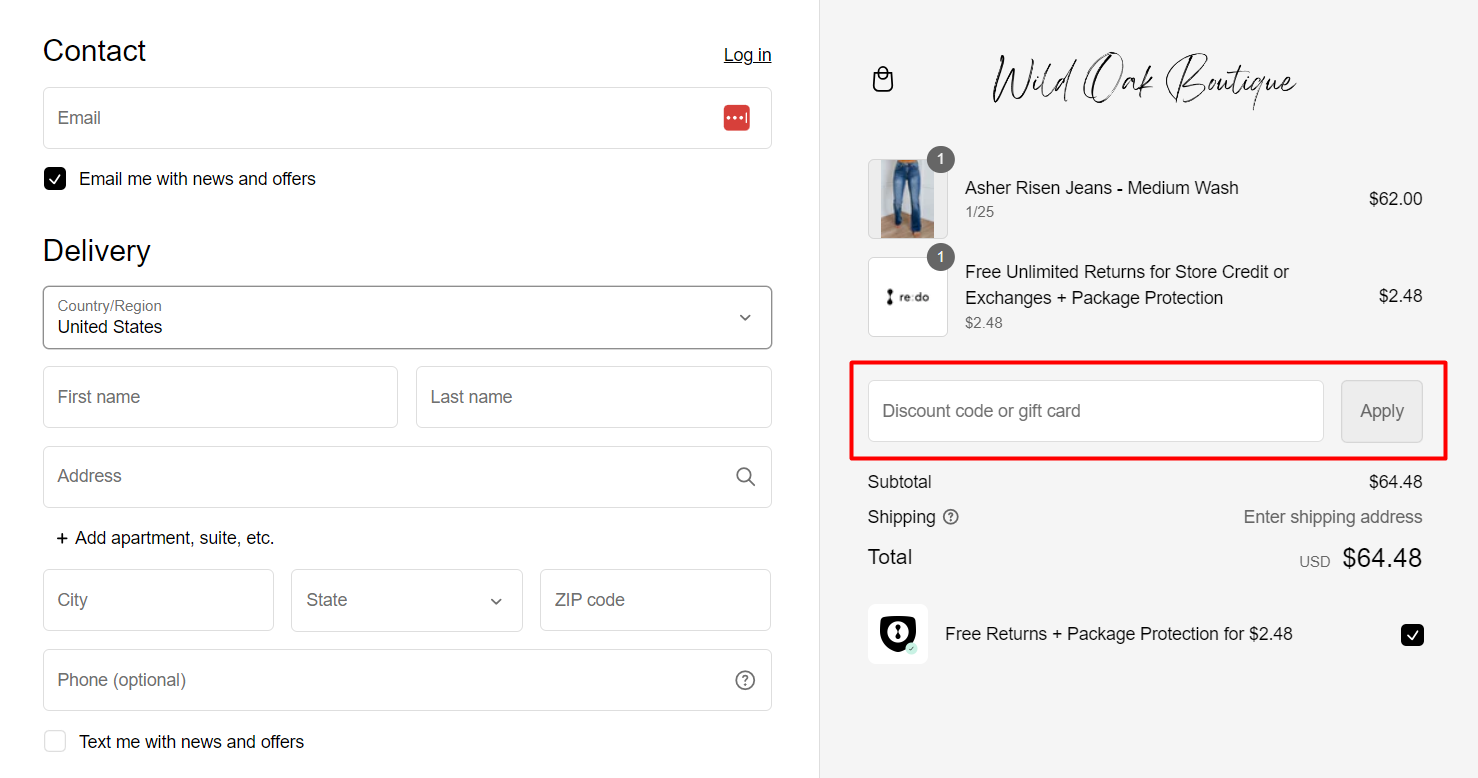Click the Asher Risen Jeans product thumbnail

tap(908, 199)
